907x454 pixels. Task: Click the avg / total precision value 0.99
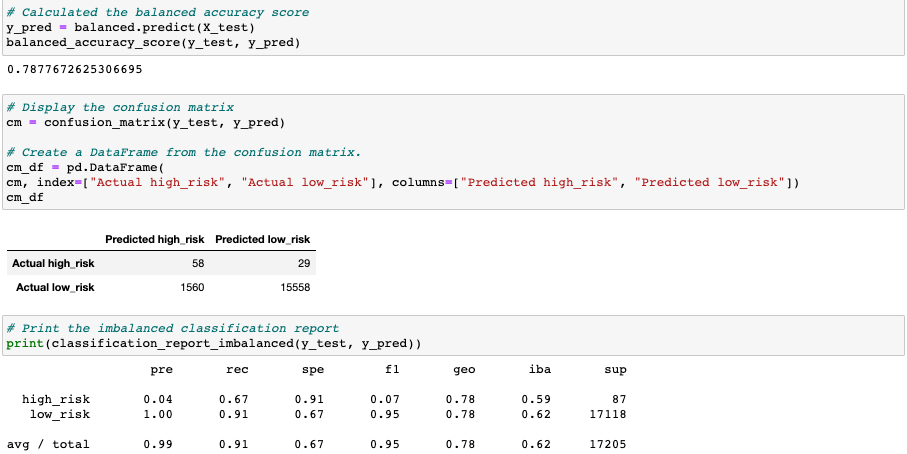click(x=158, y=445)
